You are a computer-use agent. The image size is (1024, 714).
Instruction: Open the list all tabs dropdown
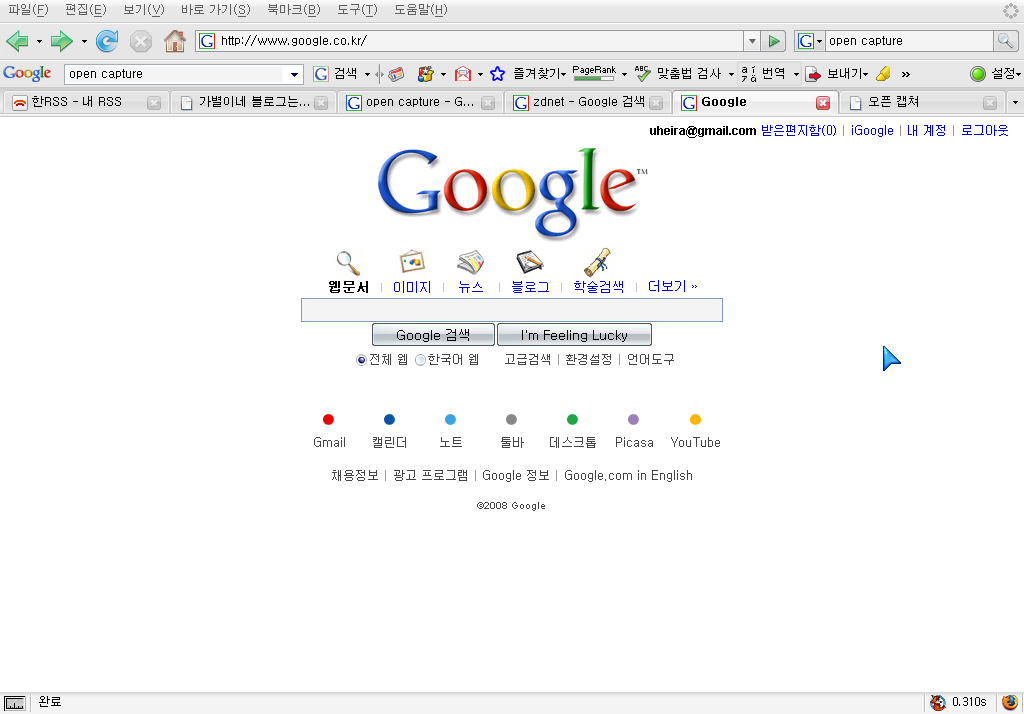tap(1015, 103)
